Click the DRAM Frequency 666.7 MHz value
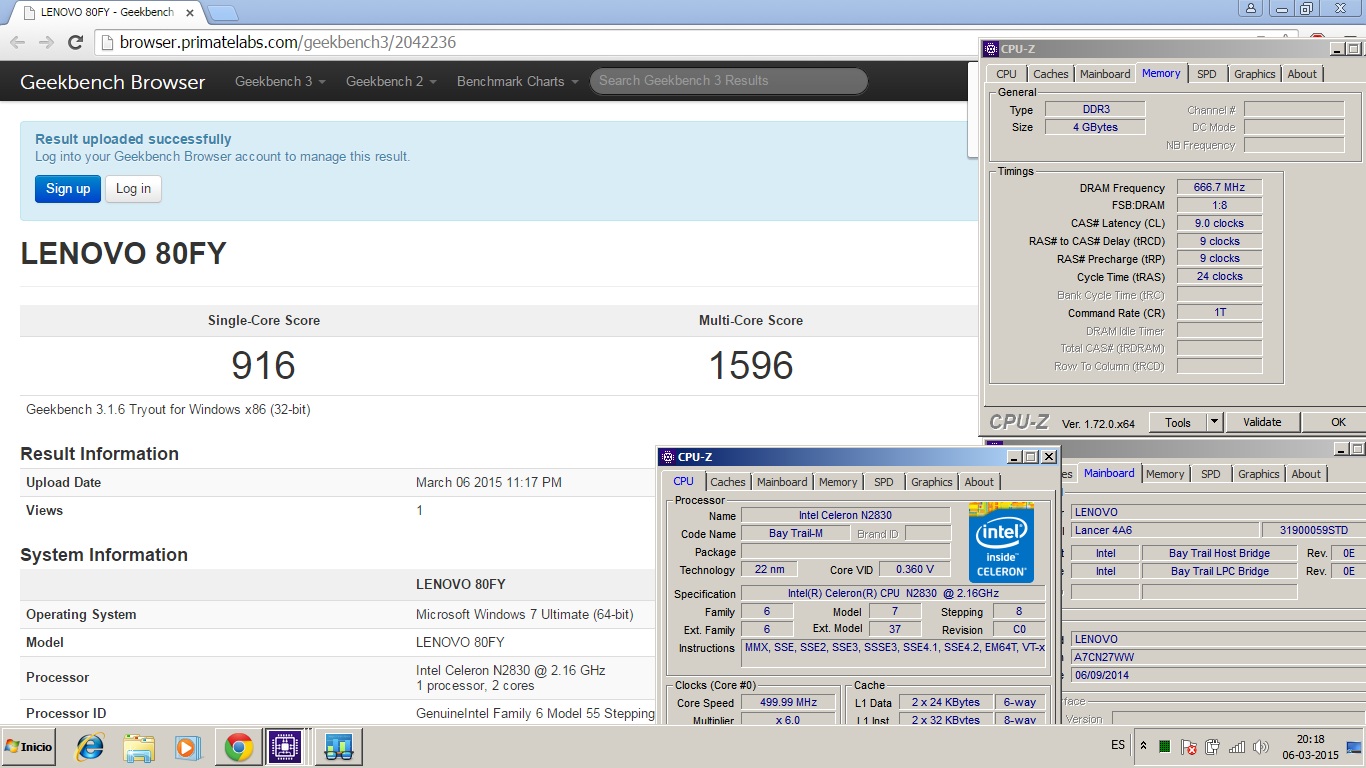1366x768 pixels. (x=1219, y=187)
